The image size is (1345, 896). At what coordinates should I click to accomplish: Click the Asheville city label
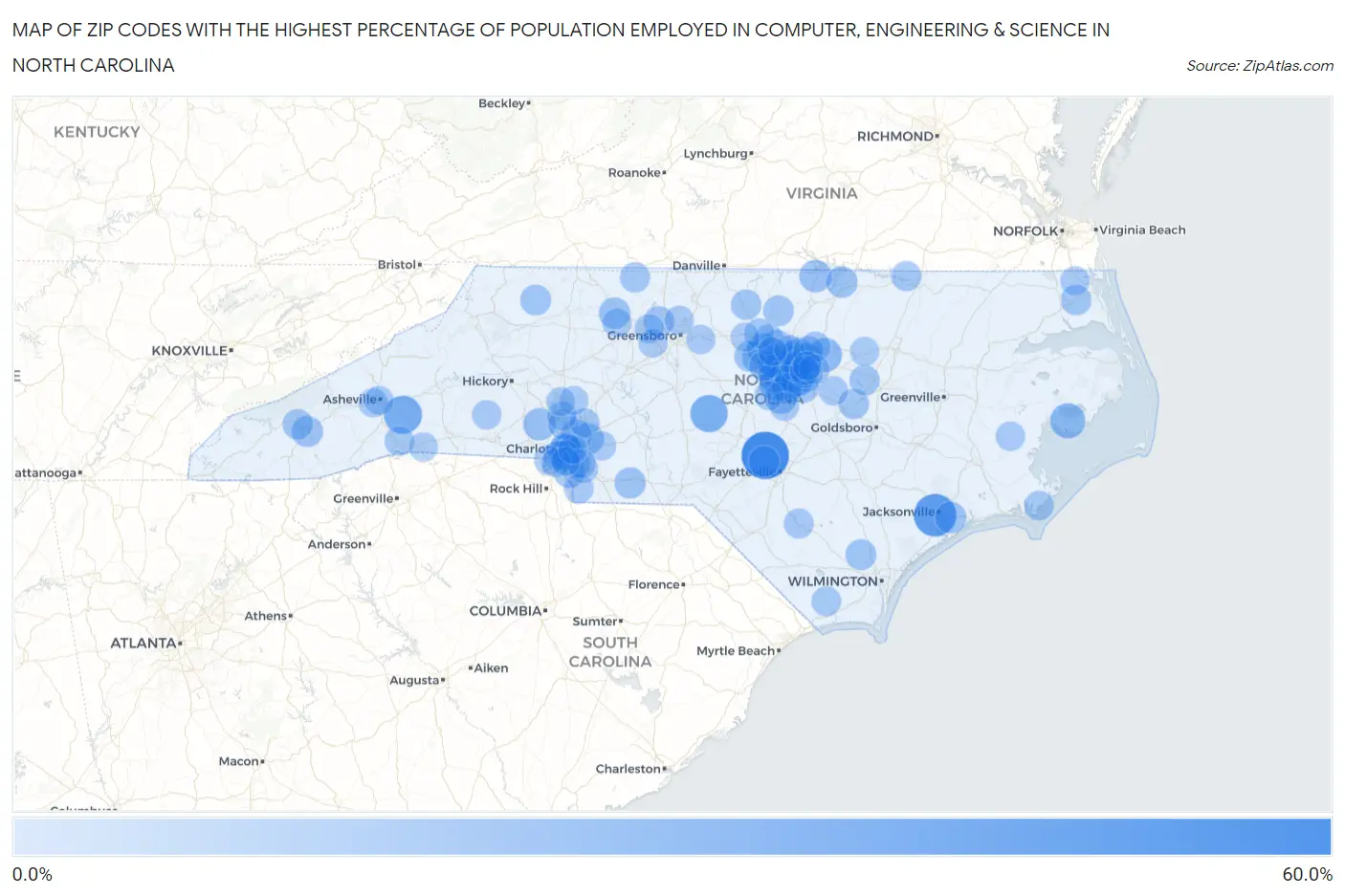pos(349,400)
